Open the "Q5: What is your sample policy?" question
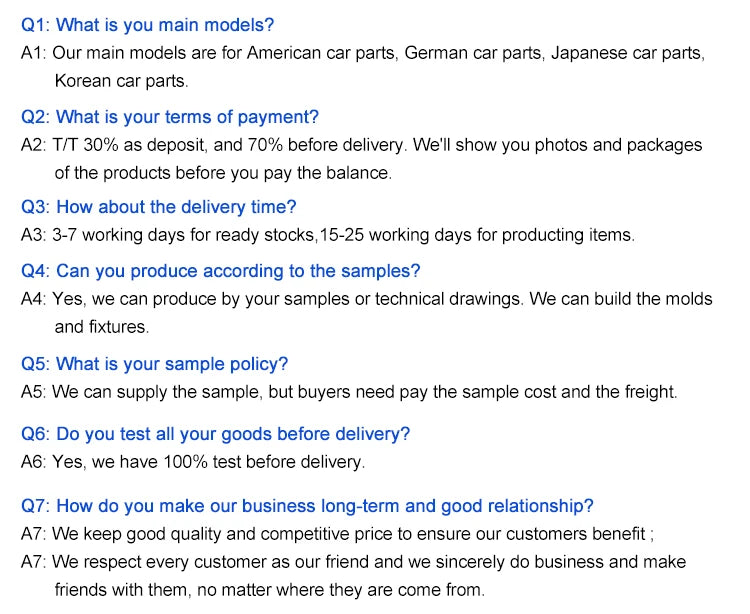 click(x=154, y=364)
